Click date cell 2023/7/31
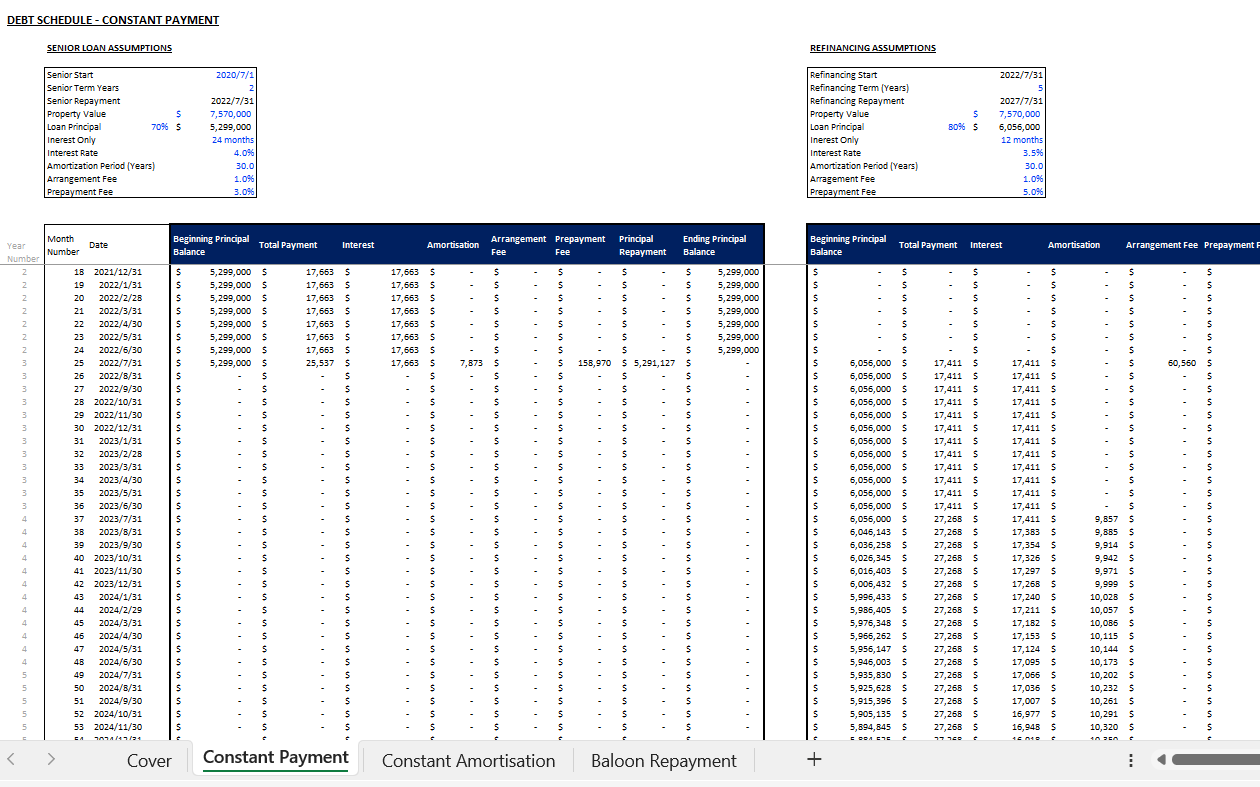Viewport: 1260px width, 787px height. coord(119,519)
